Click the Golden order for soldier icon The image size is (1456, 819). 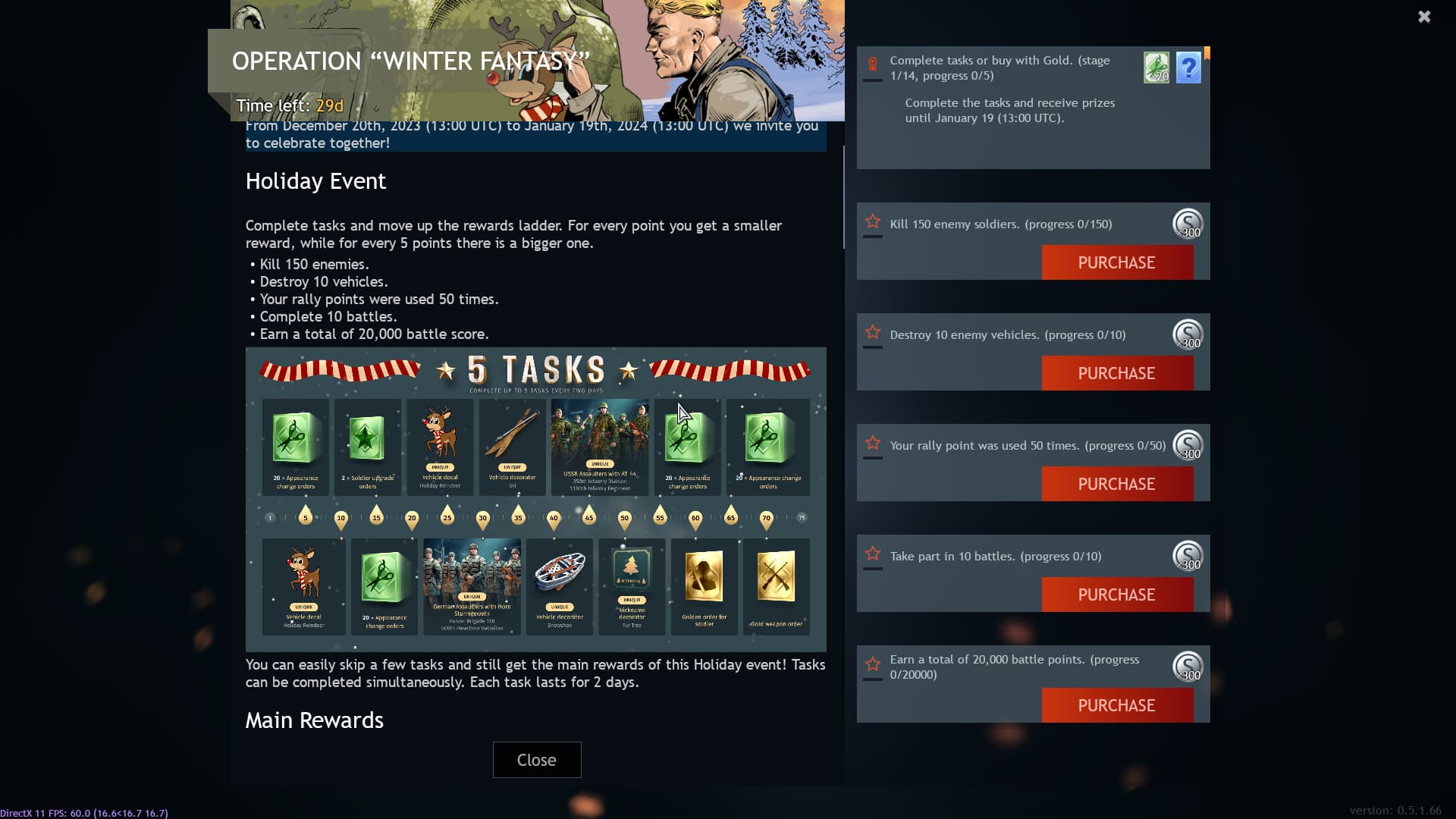click(704, 586)
